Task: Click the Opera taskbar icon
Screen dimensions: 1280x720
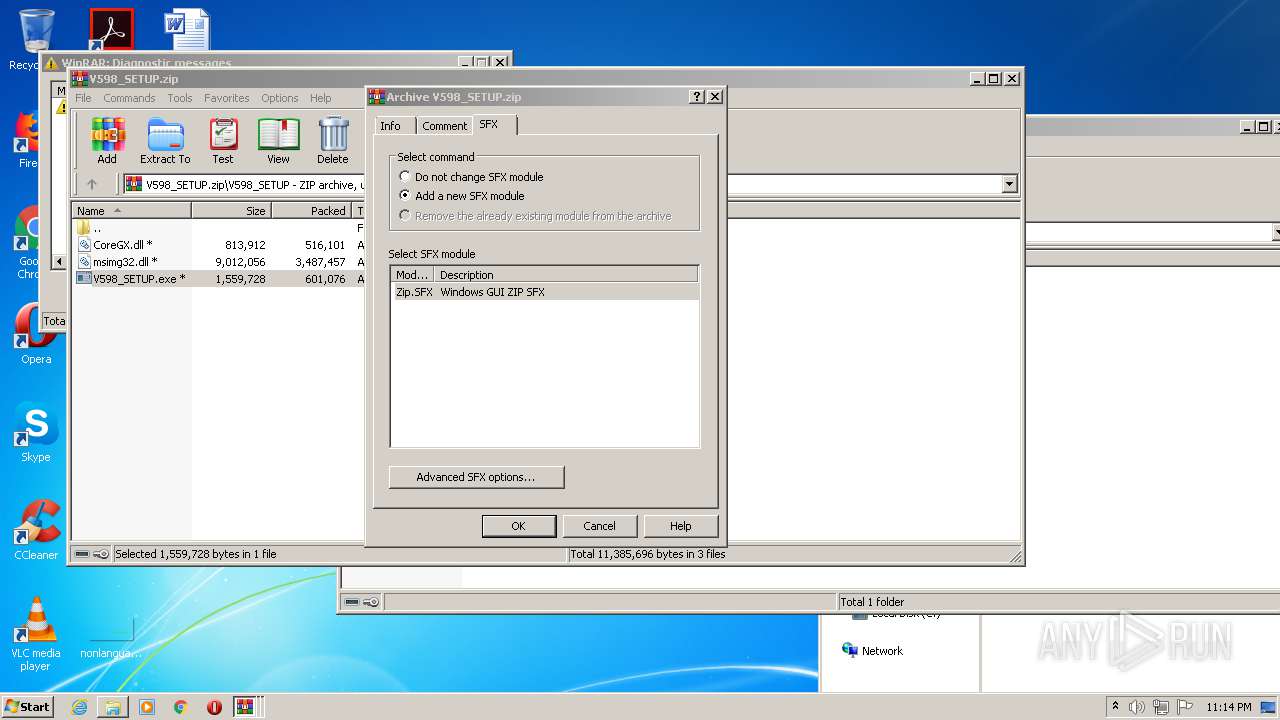Action: (214, 707)
